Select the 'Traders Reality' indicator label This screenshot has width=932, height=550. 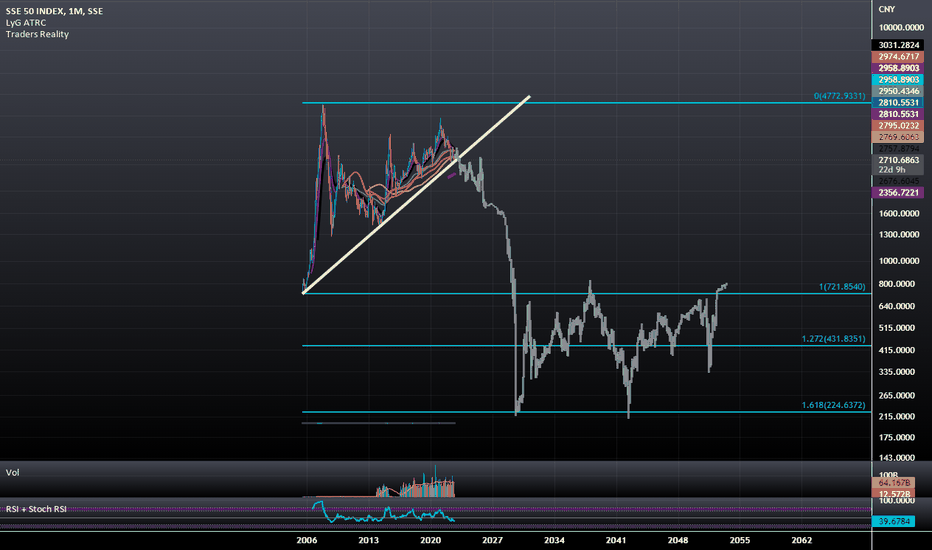coord(37,34)
